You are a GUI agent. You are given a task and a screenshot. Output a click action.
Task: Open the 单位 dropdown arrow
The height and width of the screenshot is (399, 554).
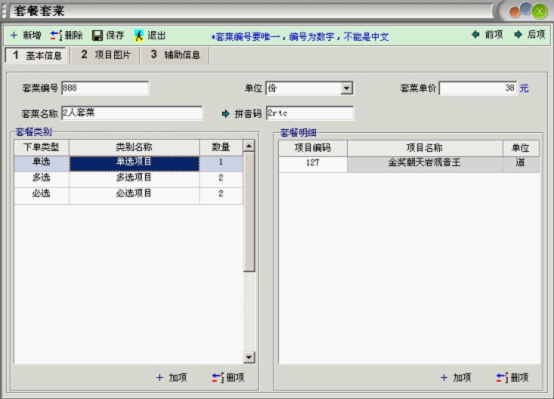347,88
